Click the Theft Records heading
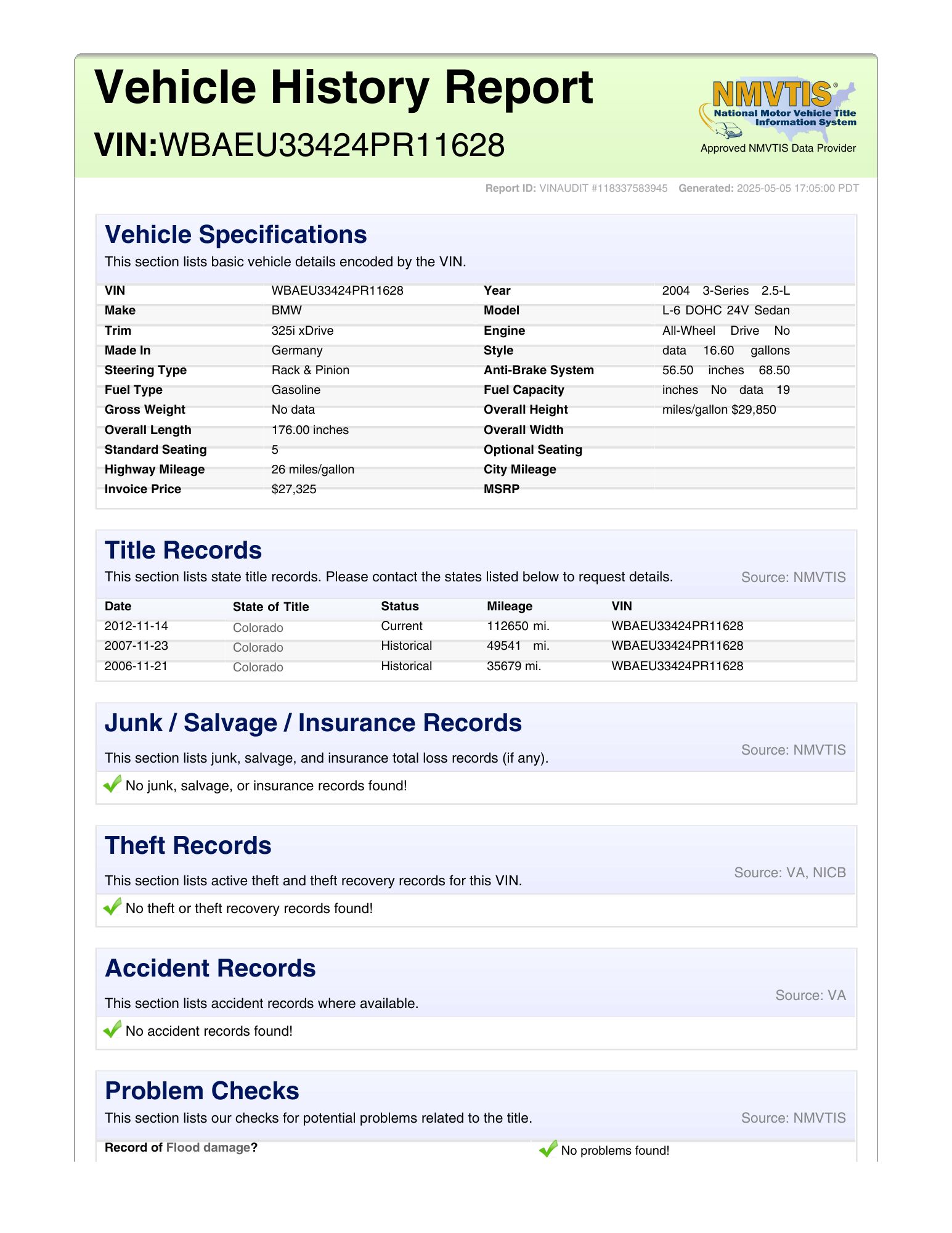This screenshot has width=952, height=1233. click(188, 846)
